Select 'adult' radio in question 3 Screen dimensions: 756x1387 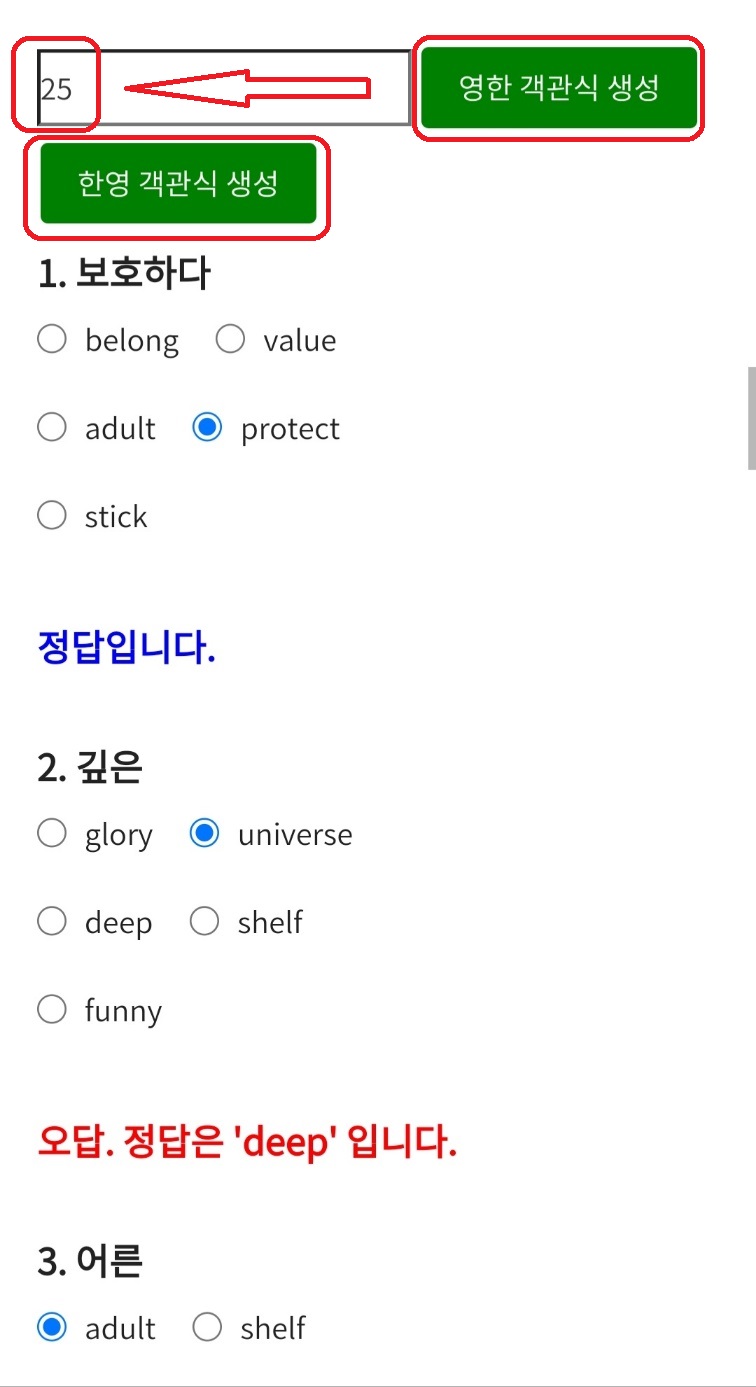pos(52,1327)
